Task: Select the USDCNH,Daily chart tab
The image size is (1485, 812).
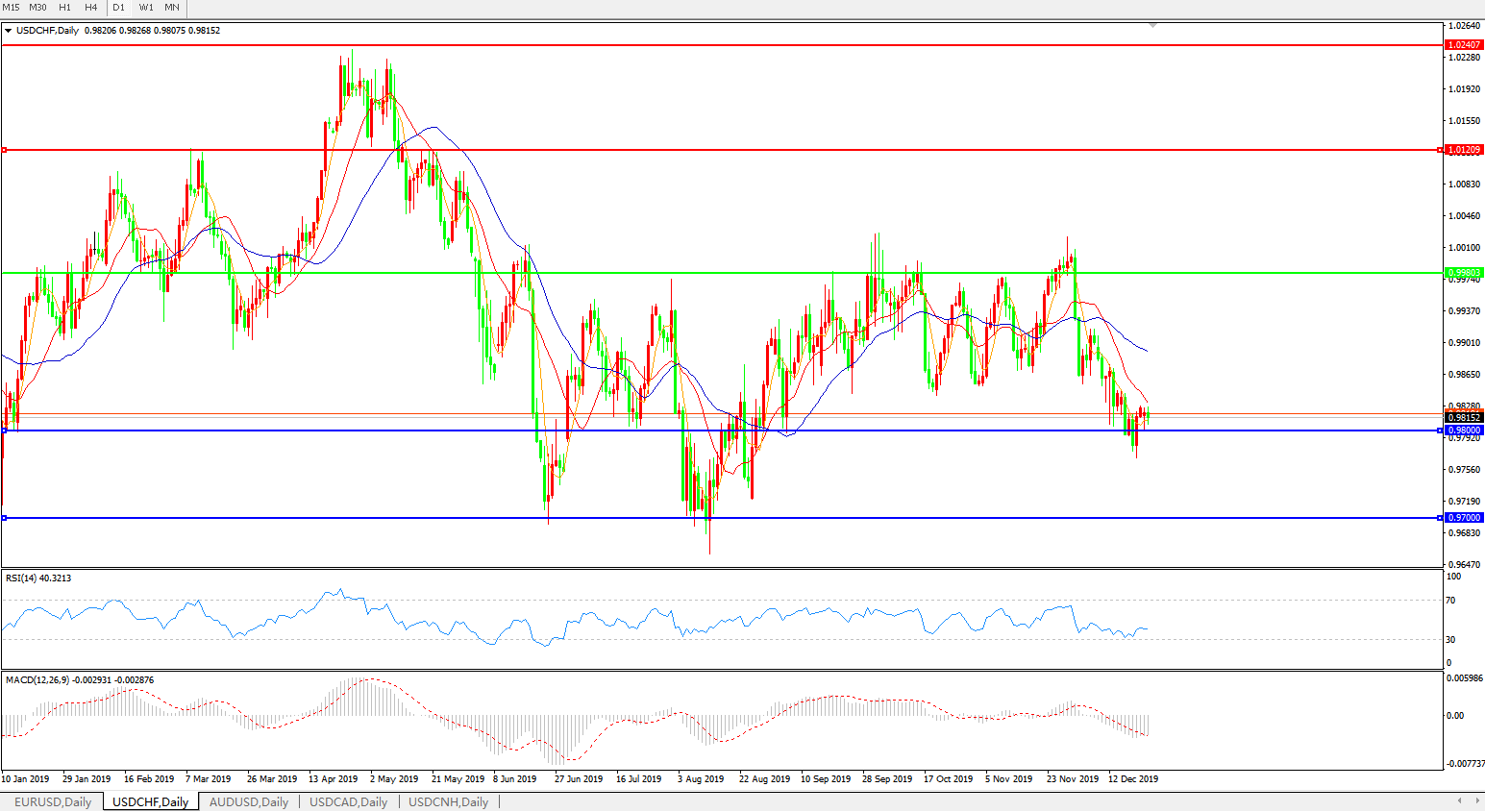Action: pos(449,801)
